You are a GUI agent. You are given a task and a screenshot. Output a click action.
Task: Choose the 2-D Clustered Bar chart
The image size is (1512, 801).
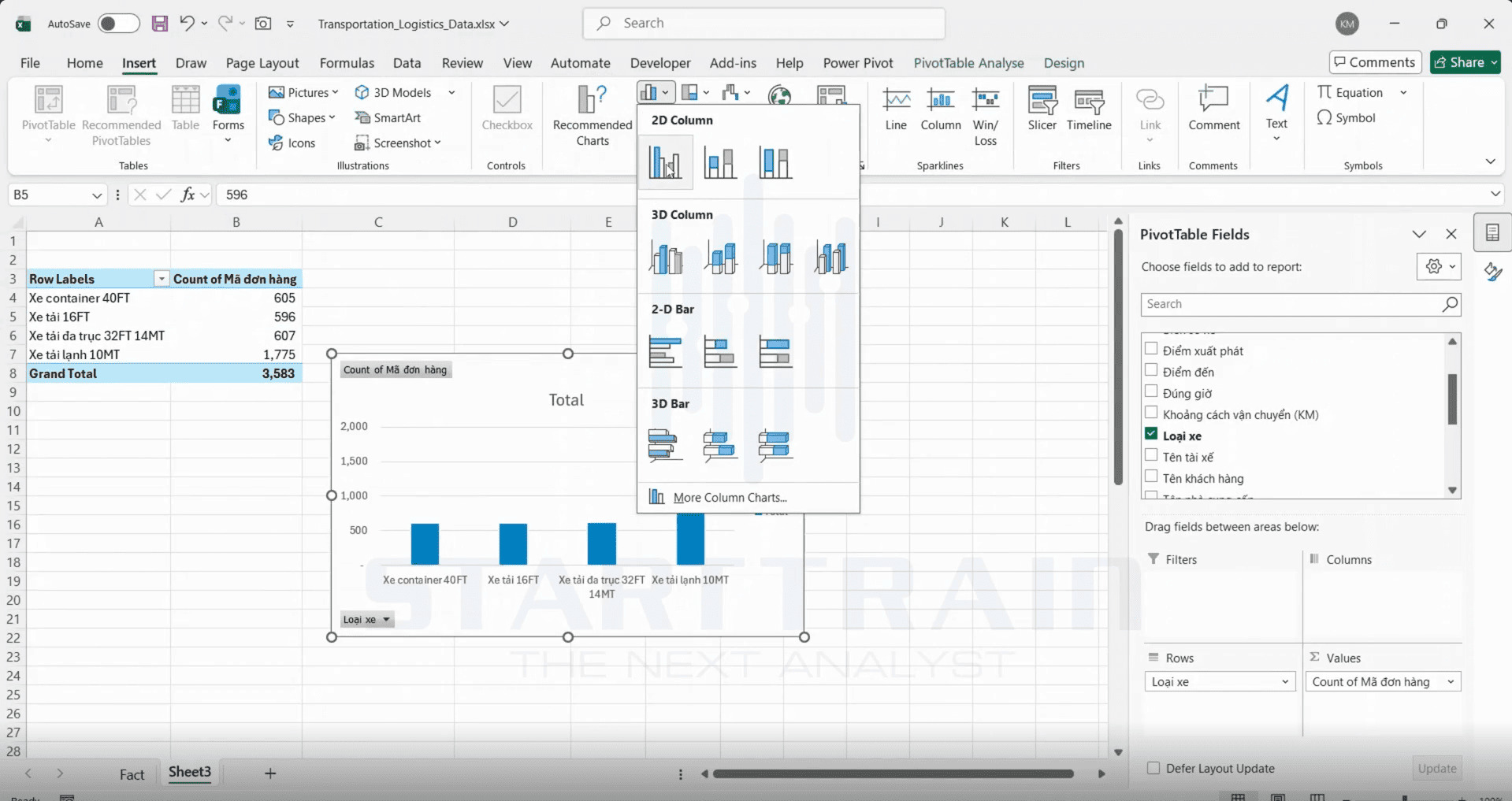point(665,351)
